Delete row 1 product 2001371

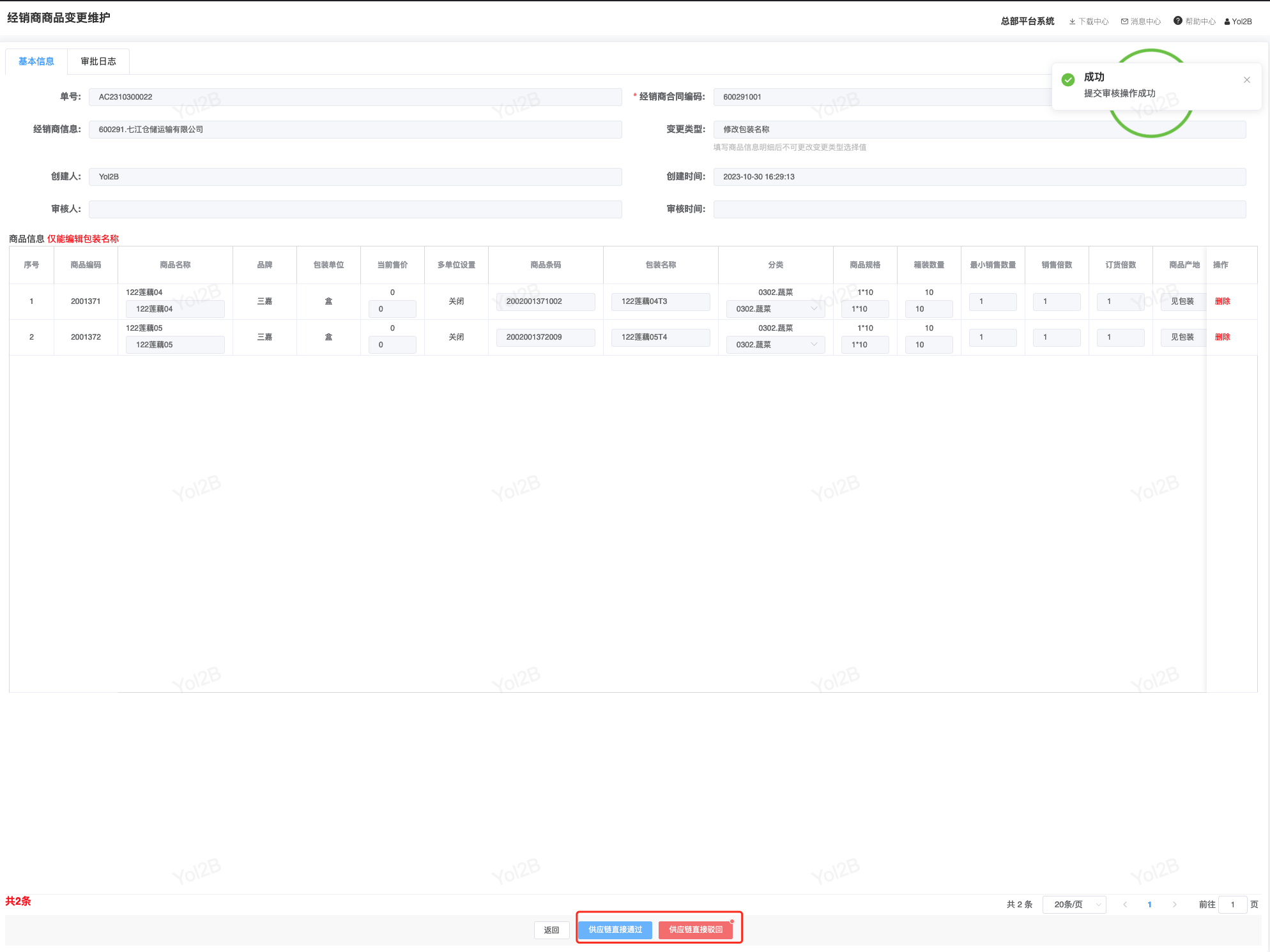(x=1222, y=301)
